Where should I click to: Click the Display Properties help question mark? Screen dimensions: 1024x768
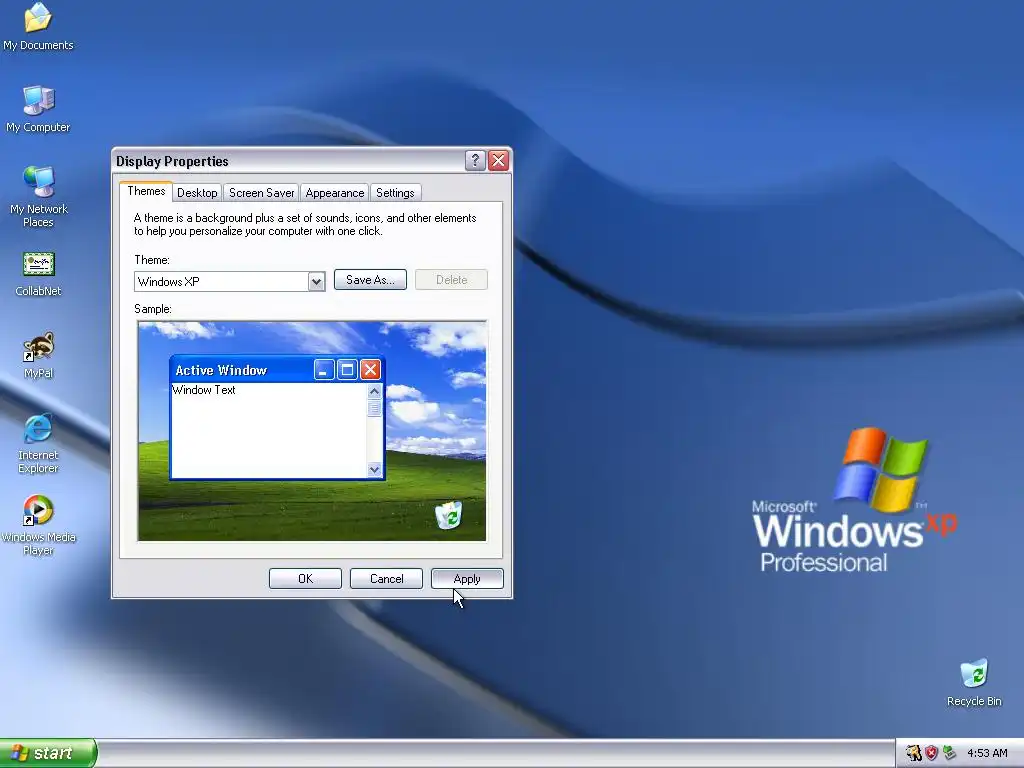pos(475,161)
